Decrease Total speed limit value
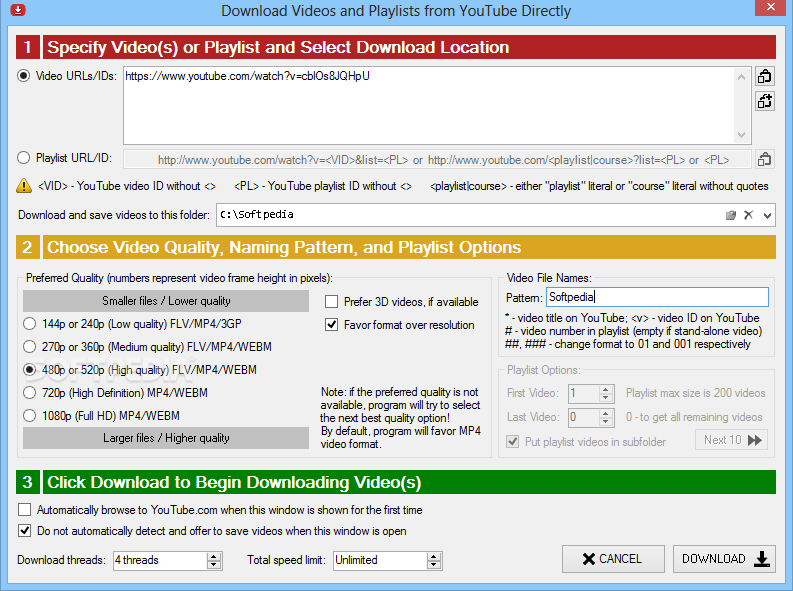Viewport: 793px width, 591px height. point(434,565)
